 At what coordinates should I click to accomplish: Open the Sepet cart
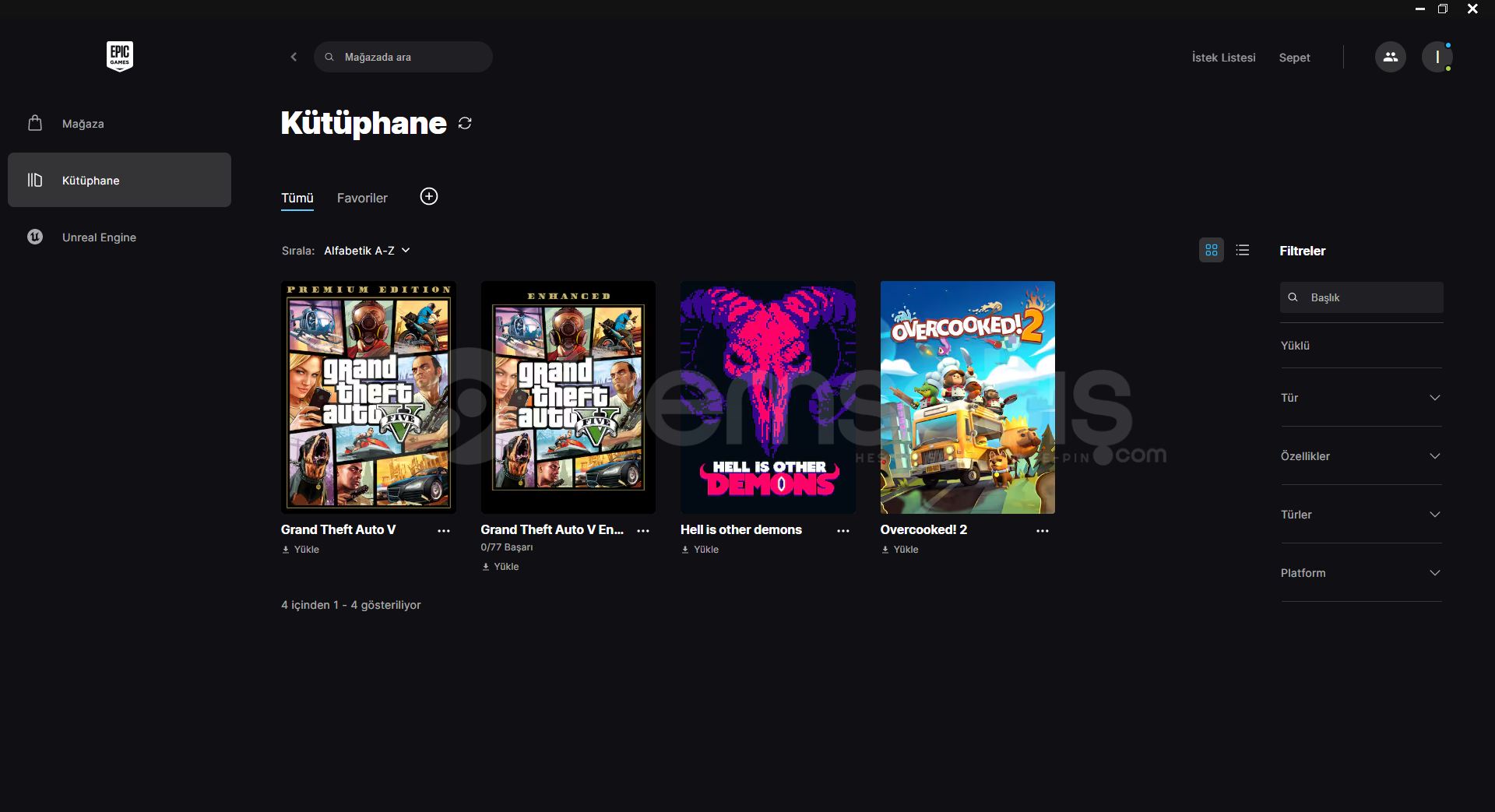(x=1294, y=58)
